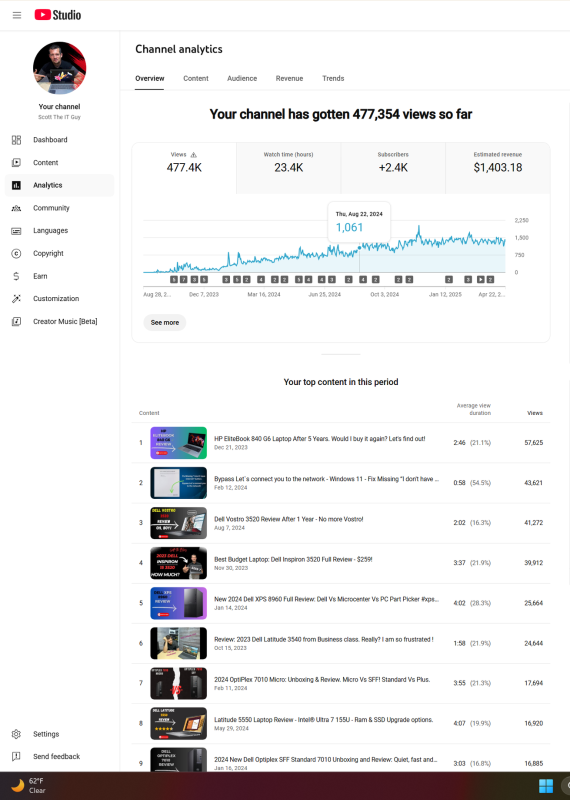Open the Copyright label in sidebar
This screenshot has height=800, width=570.
click(48, 253)
